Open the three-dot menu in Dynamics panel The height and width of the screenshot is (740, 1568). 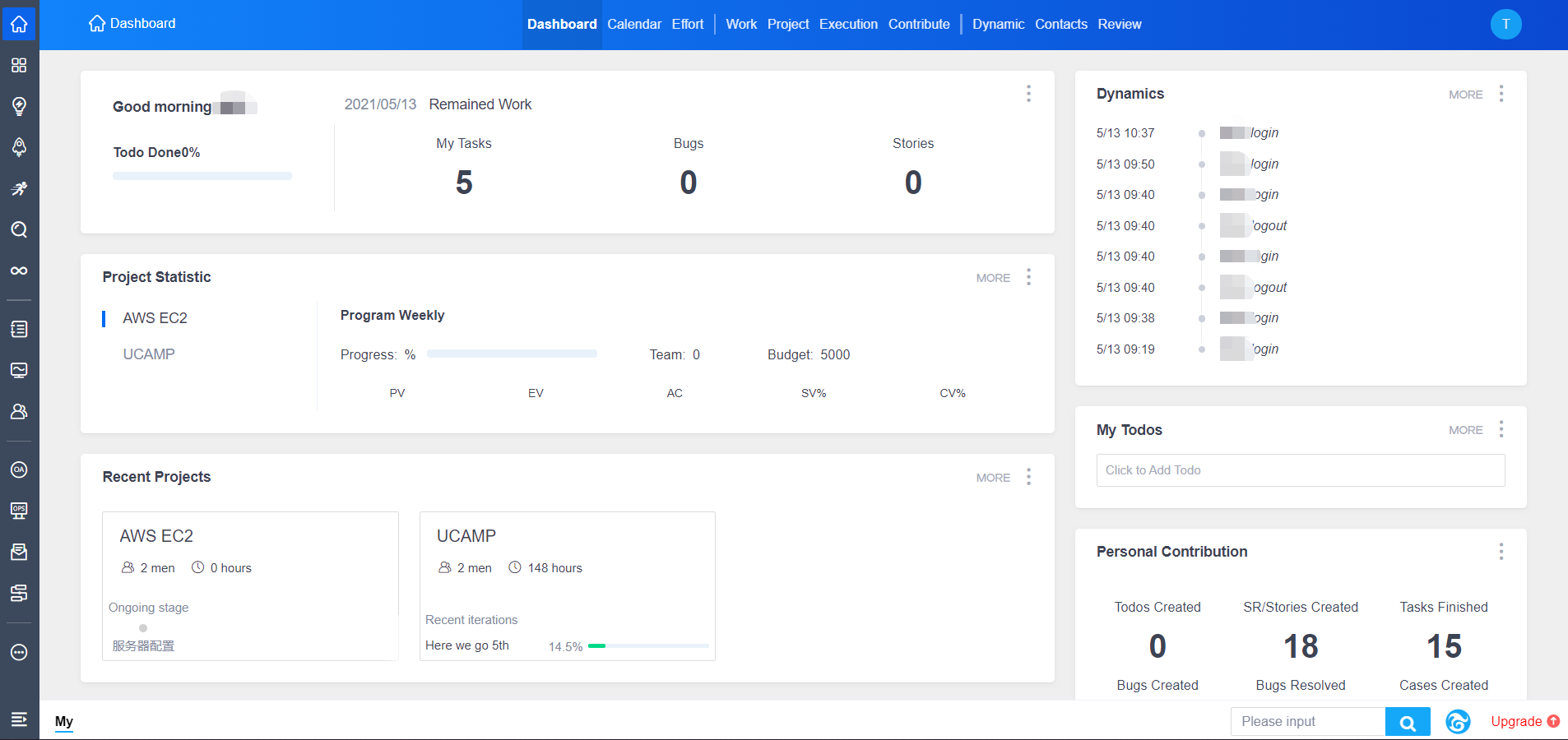pyautogui.click(x=1501, y=94)
